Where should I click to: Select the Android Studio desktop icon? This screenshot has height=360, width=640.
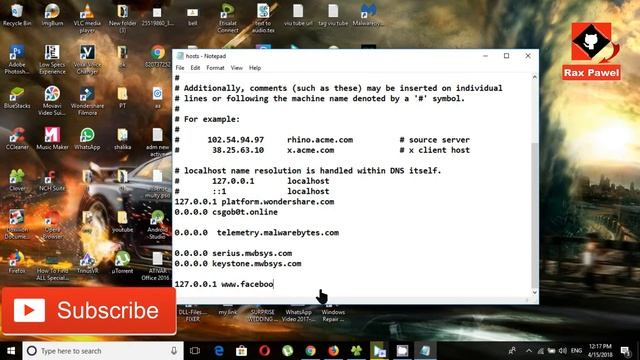coord(158,224)
